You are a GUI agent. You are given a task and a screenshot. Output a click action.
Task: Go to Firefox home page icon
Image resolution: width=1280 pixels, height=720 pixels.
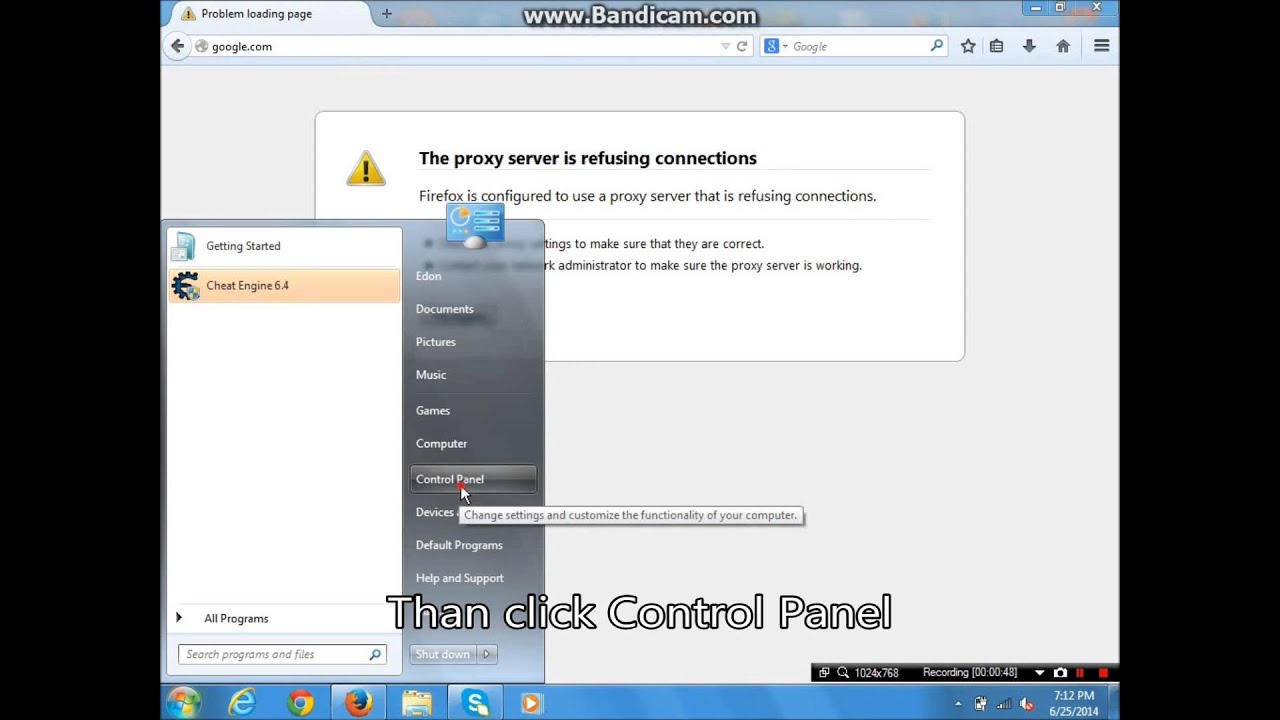pyautogui.click(x=1063, y=46)
